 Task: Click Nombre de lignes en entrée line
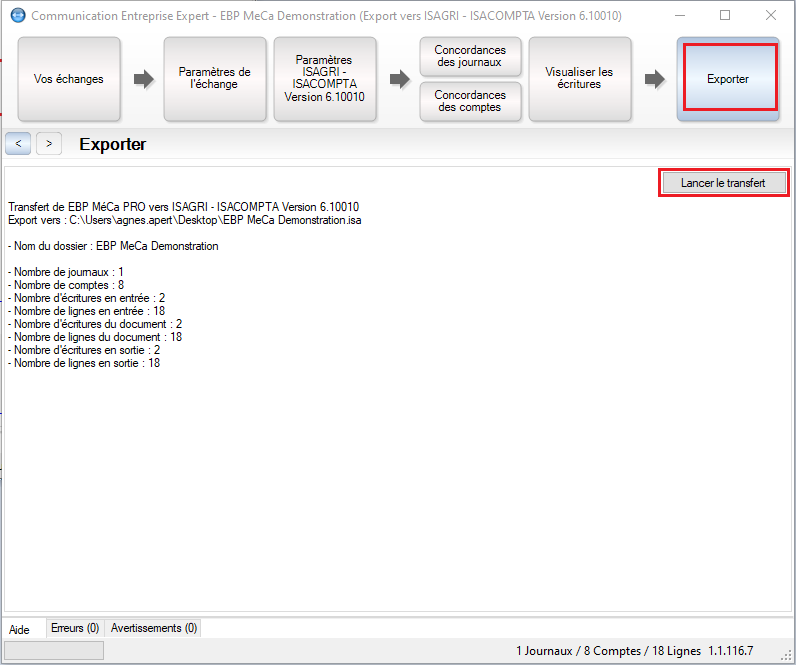coord(87,311)
